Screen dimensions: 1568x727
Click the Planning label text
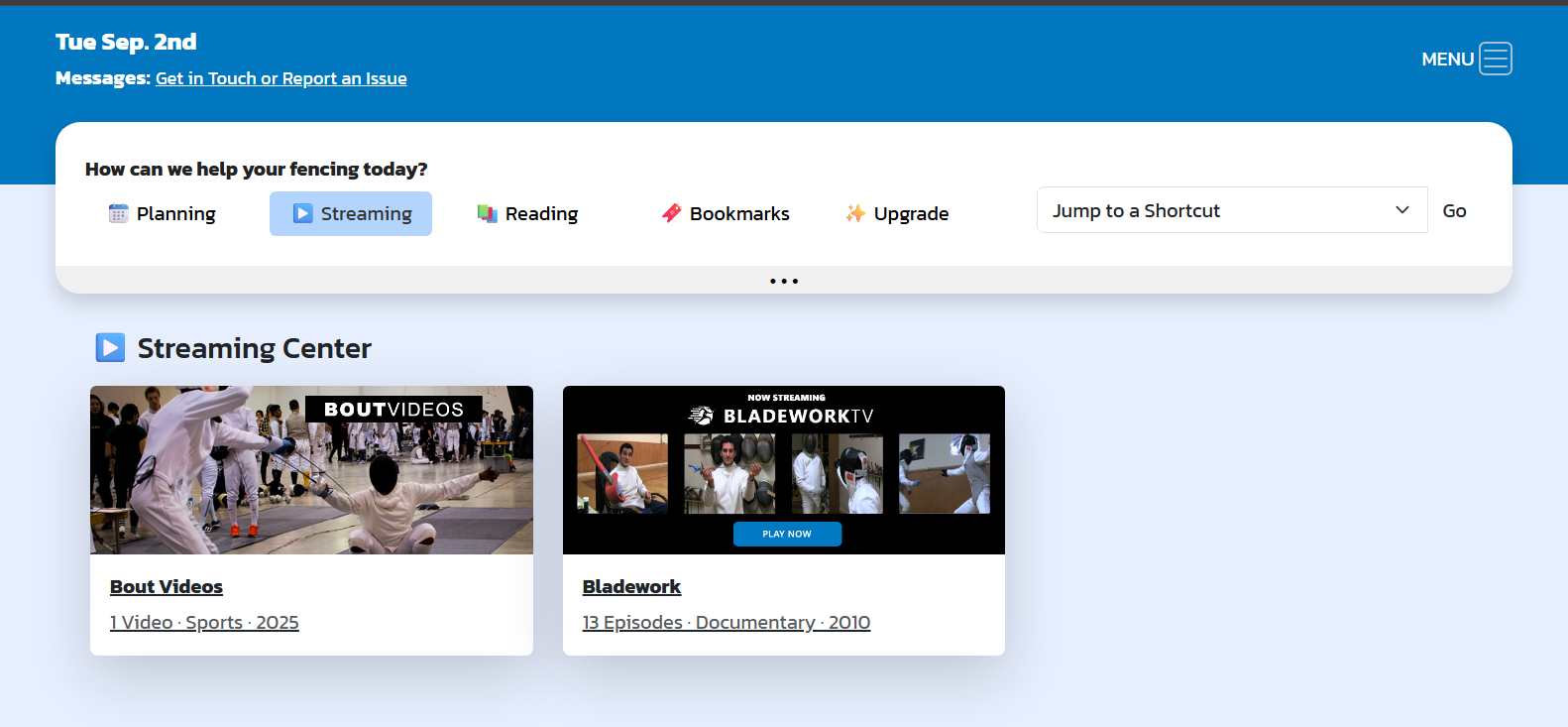coord(176,213)
